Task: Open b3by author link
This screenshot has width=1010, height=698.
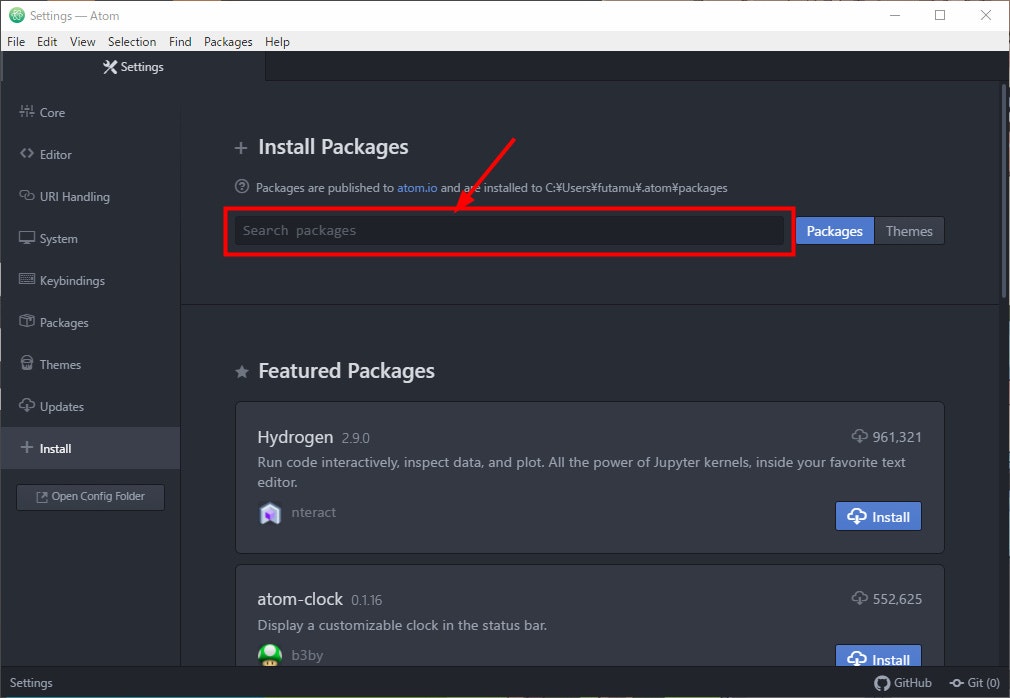Action: coord(307,656)
